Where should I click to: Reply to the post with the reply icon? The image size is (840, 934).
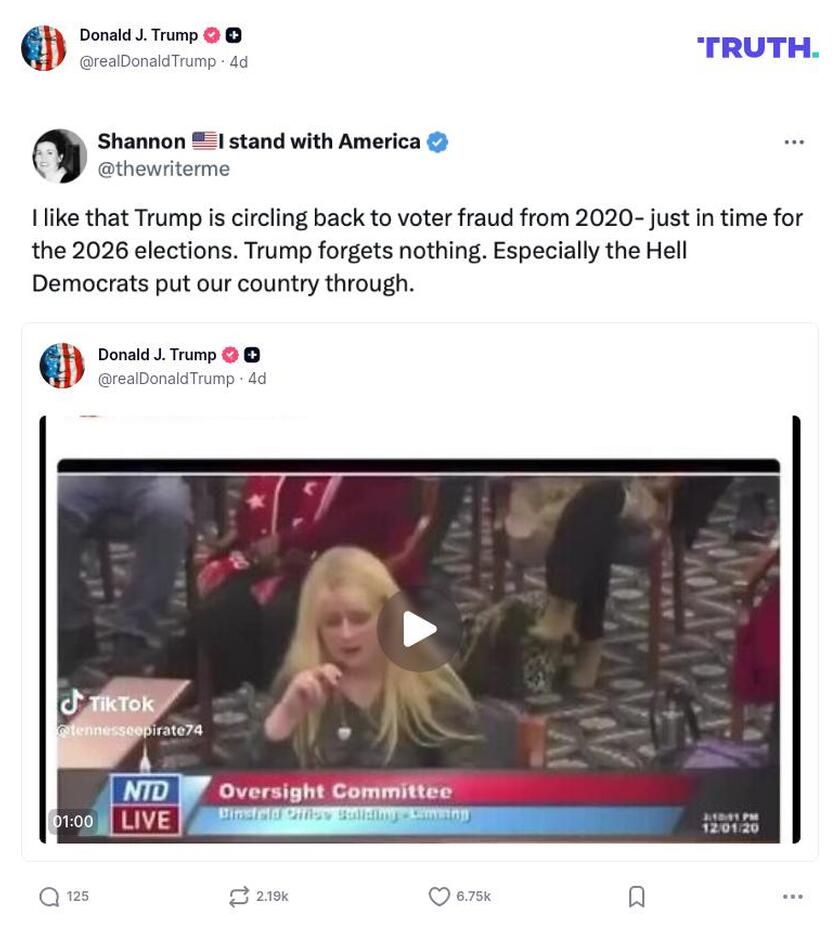(x=48, y=896)
